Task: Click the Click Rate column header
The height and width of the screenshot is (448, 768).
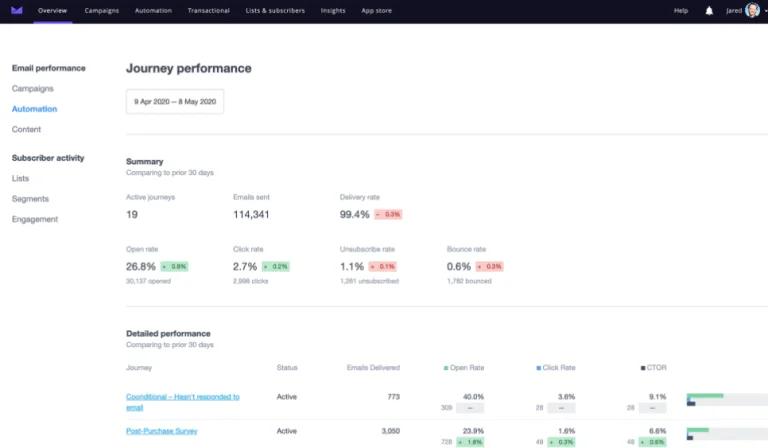Action: 556,368
